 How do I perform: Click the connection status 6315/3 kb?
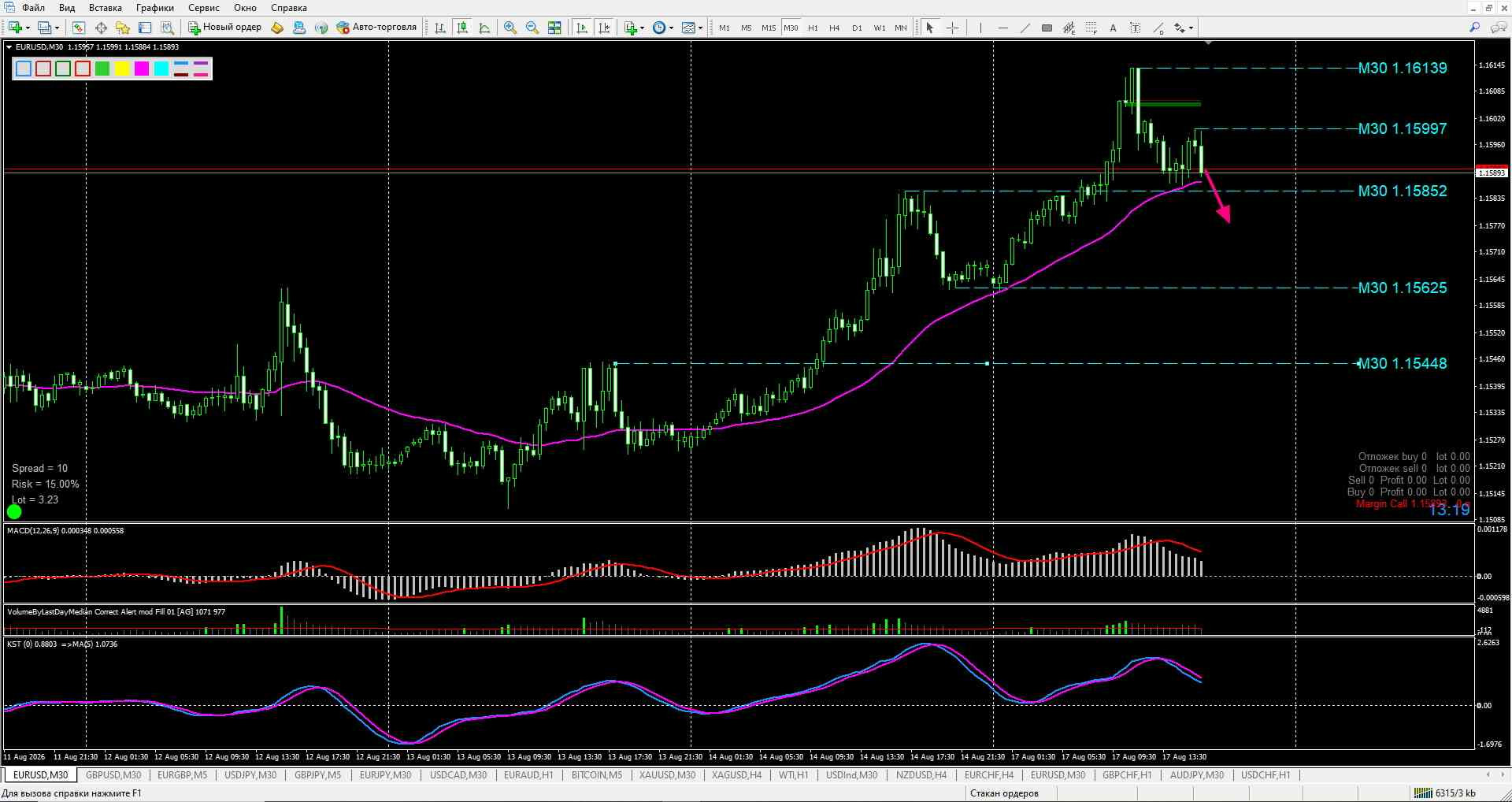[x=1445, y=793]
